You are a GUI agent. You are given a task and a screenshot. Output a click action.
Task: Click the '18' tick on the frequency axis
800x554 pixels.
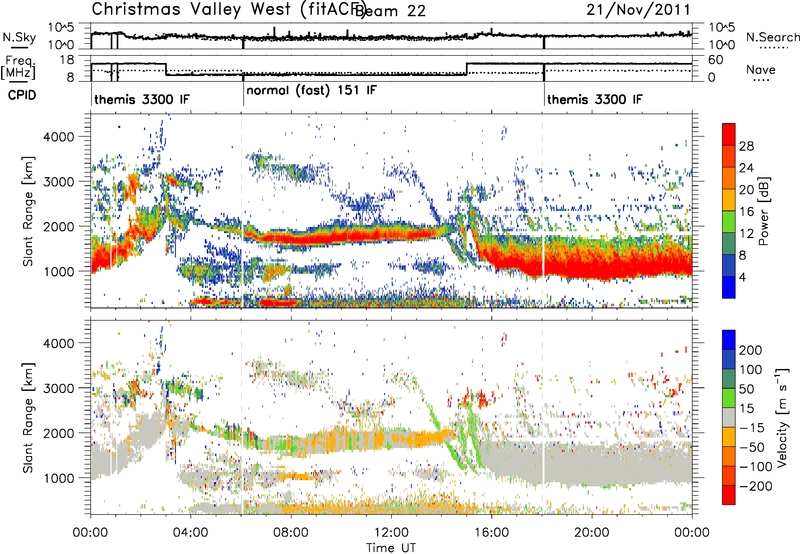(67, 60)
